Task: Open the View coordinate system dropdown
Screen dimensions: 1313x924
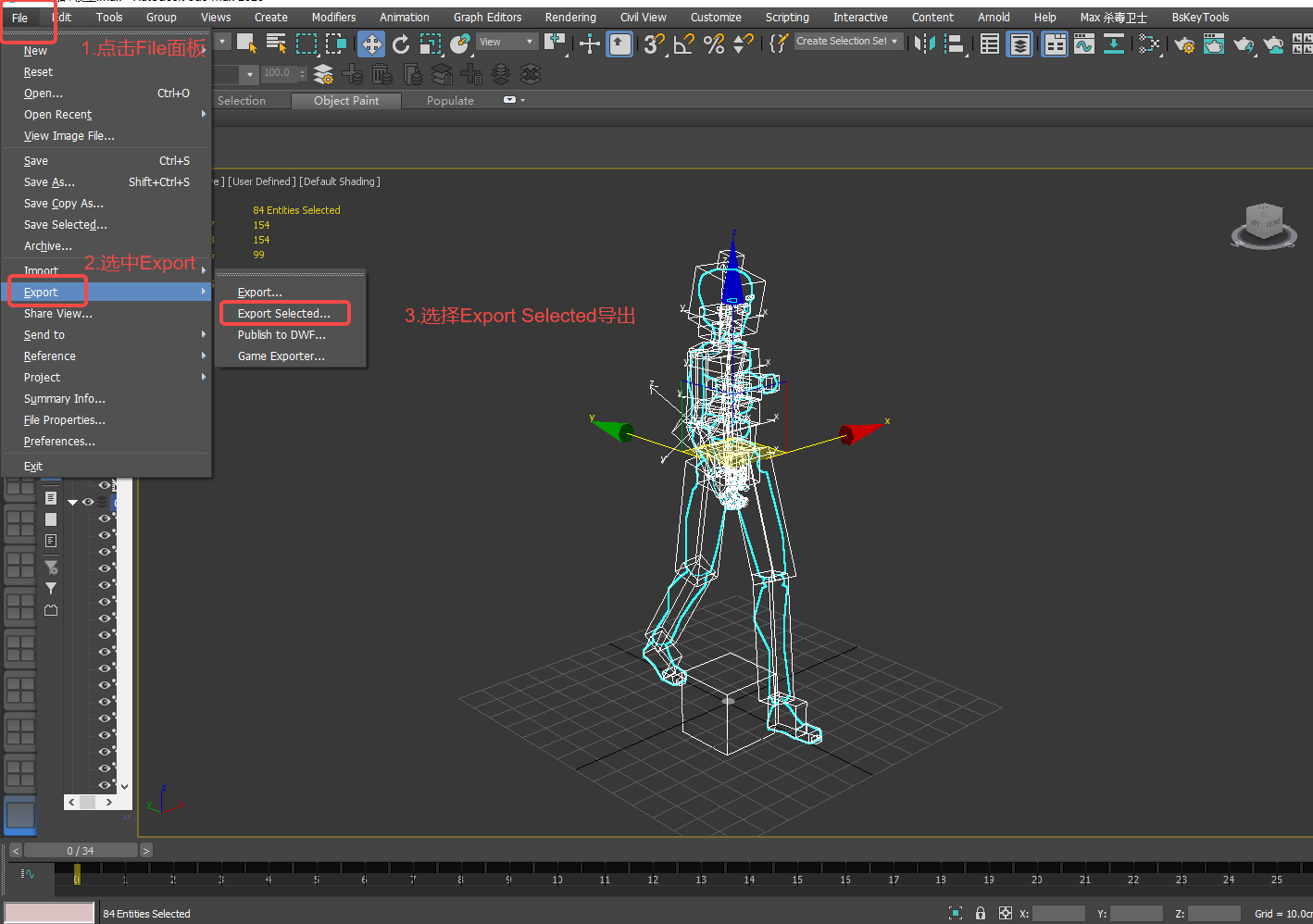Action: pos(506,42)
